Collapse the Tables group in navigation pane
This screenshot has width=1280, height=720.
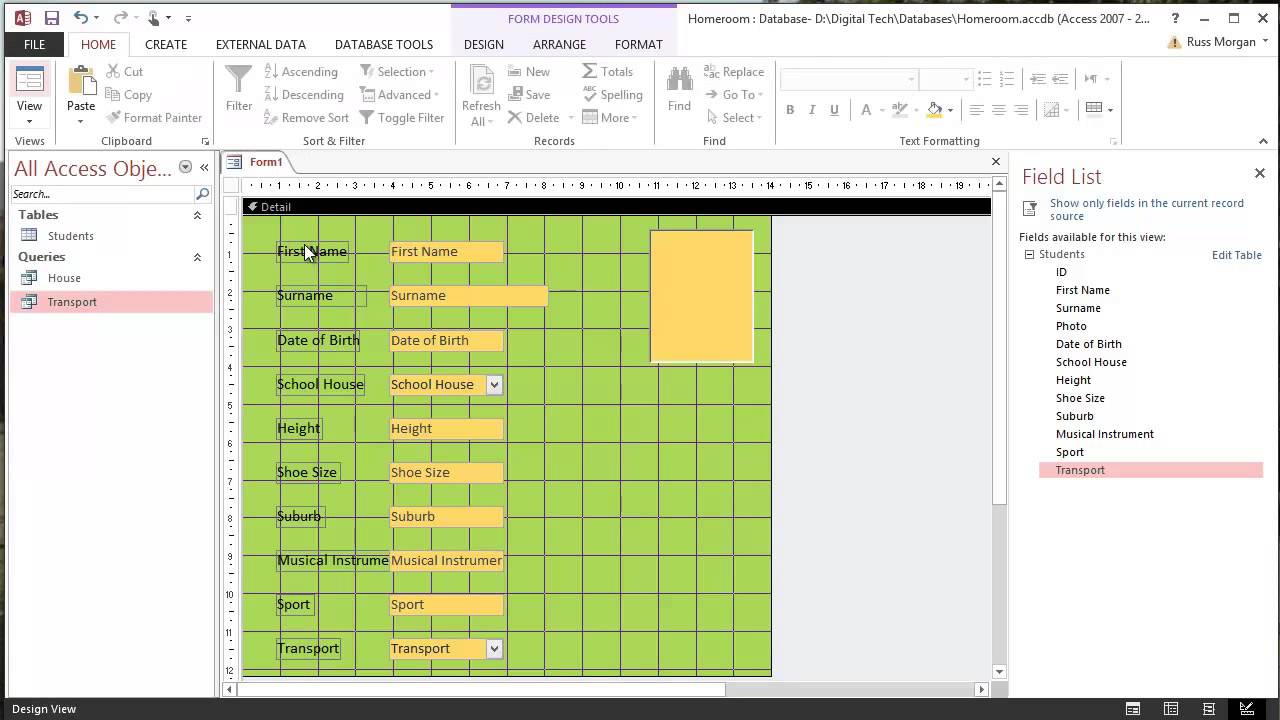click(x=197, y=215)
